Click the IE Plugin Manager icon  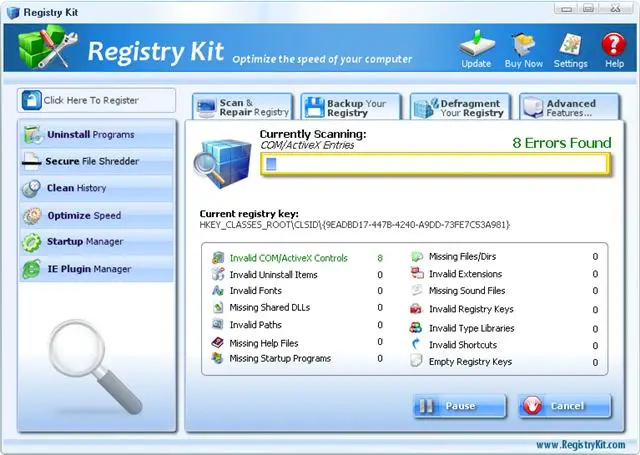pos(32,269)
